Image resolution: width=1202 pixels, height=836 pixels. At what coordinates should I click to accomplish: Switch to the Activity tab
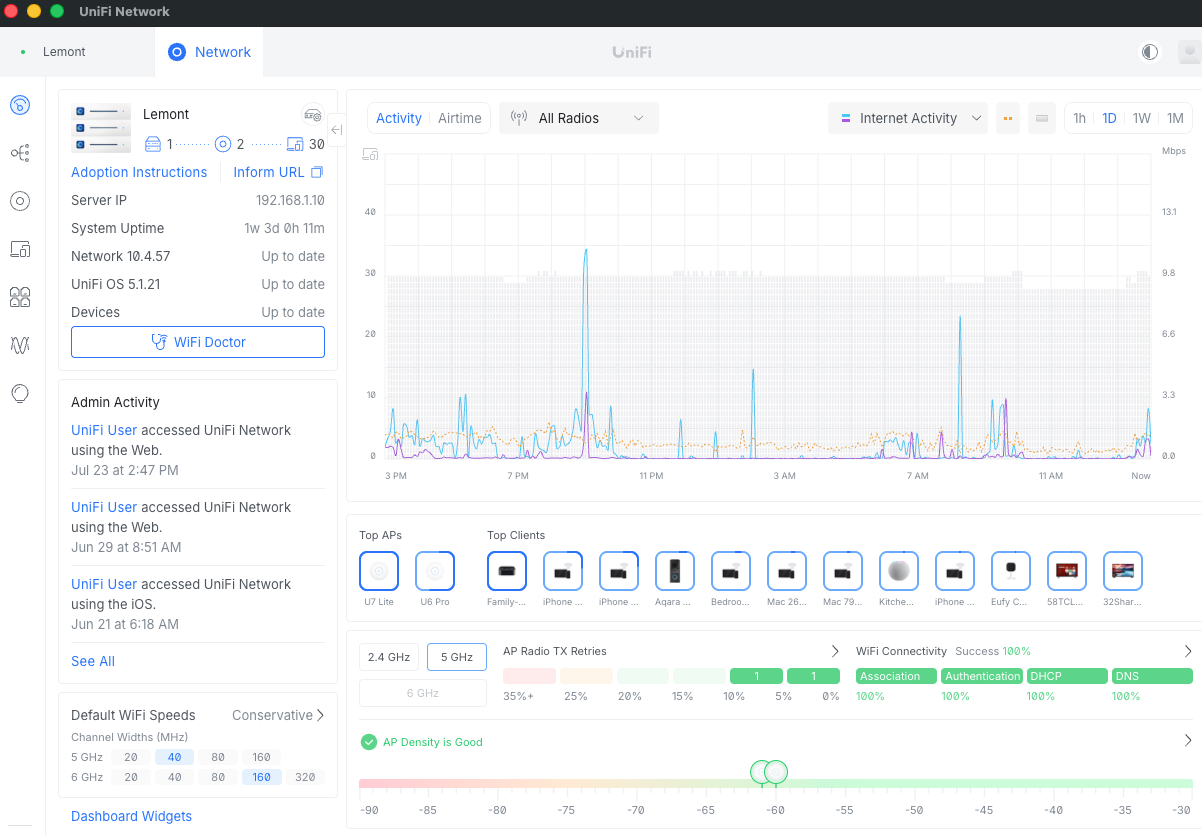point(399,118)
